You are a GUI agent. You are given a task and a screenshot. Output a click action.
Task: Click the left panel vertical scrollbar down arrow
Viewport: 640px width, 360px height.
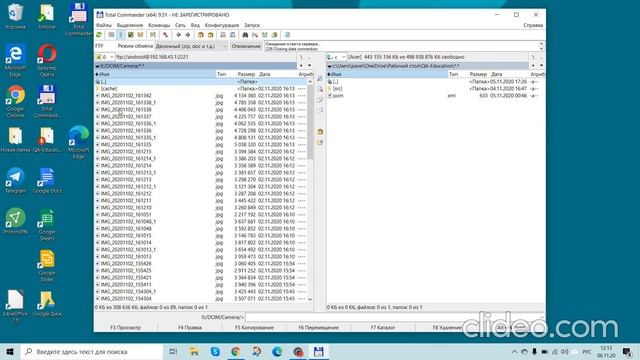click(x=310, y=299)
